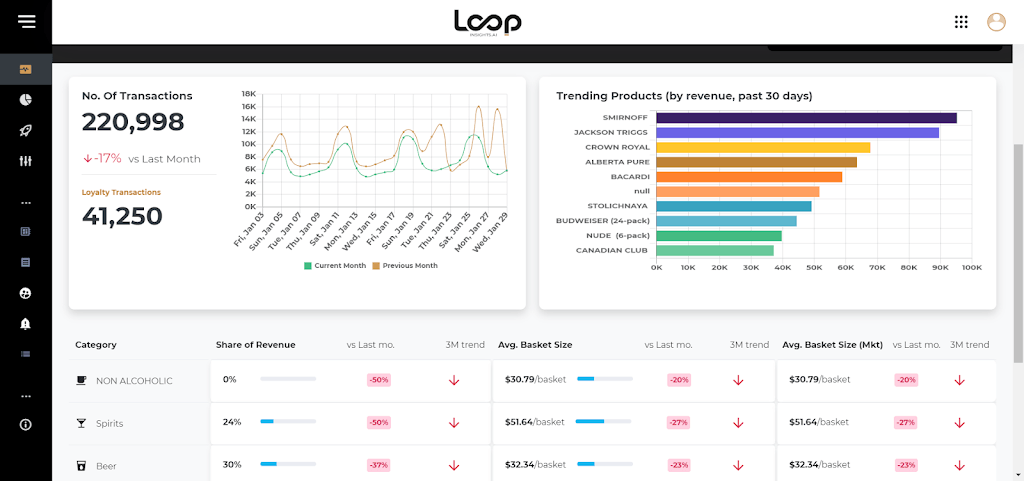Click NON ALCOHOLIC share of revenue trend arrow
Image resolution: width=1024 pixels, height=481 pixels.
[454, 380]
